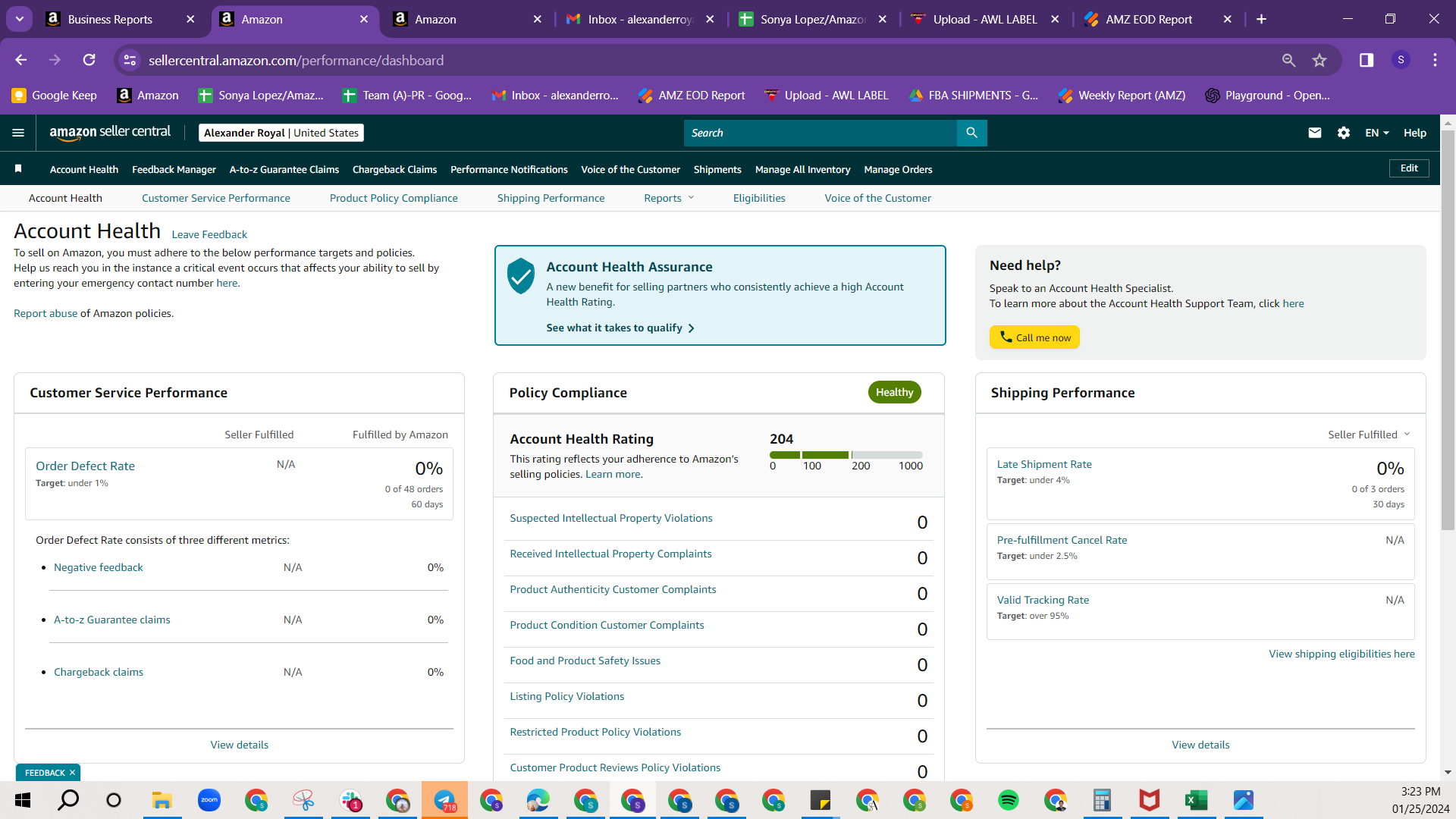
Task: Click the Report abuse link
Action: [45, 313]
